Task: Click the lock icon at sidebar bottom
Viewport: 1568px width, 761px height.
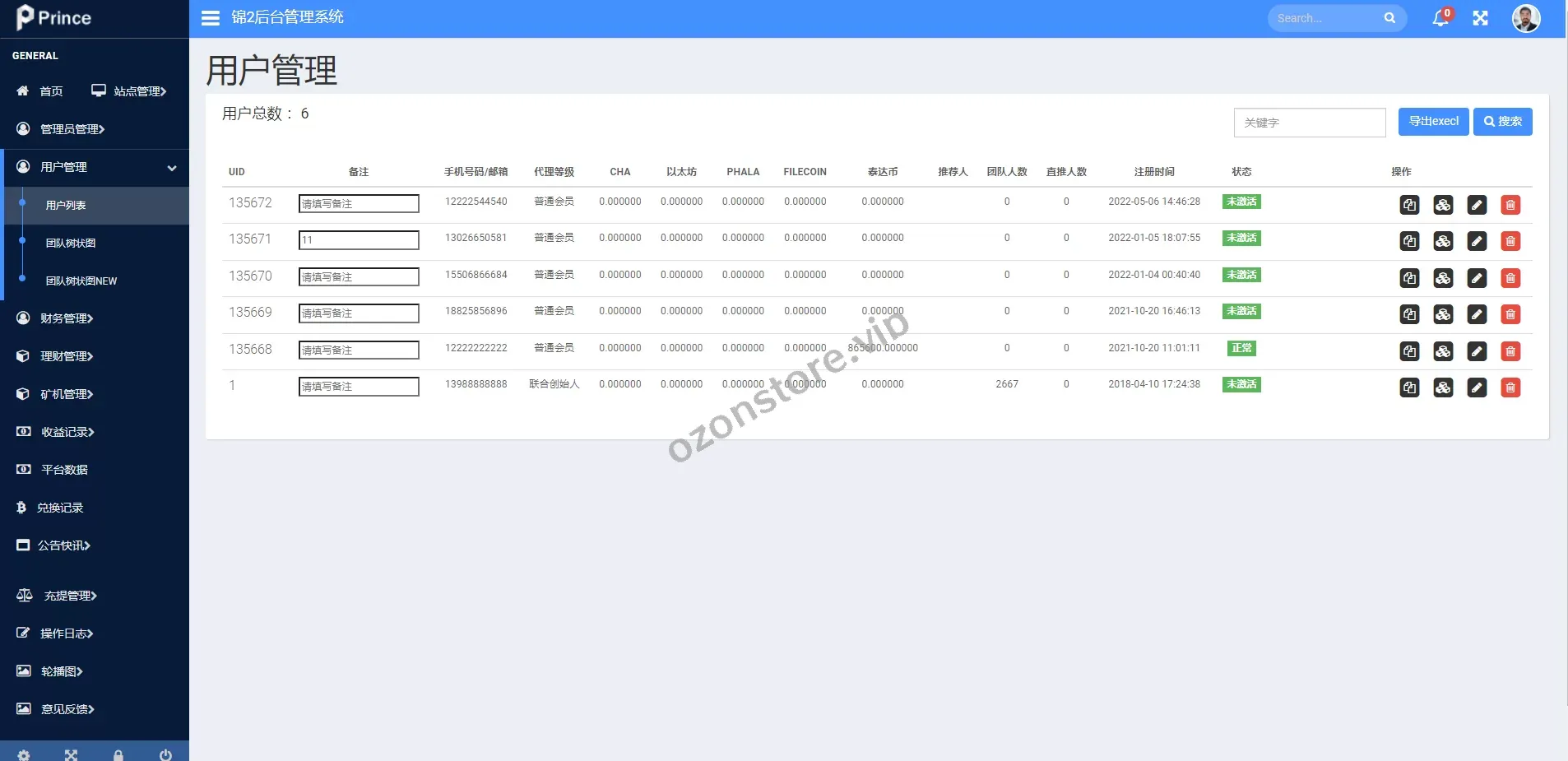Action: tap(118, 754)
